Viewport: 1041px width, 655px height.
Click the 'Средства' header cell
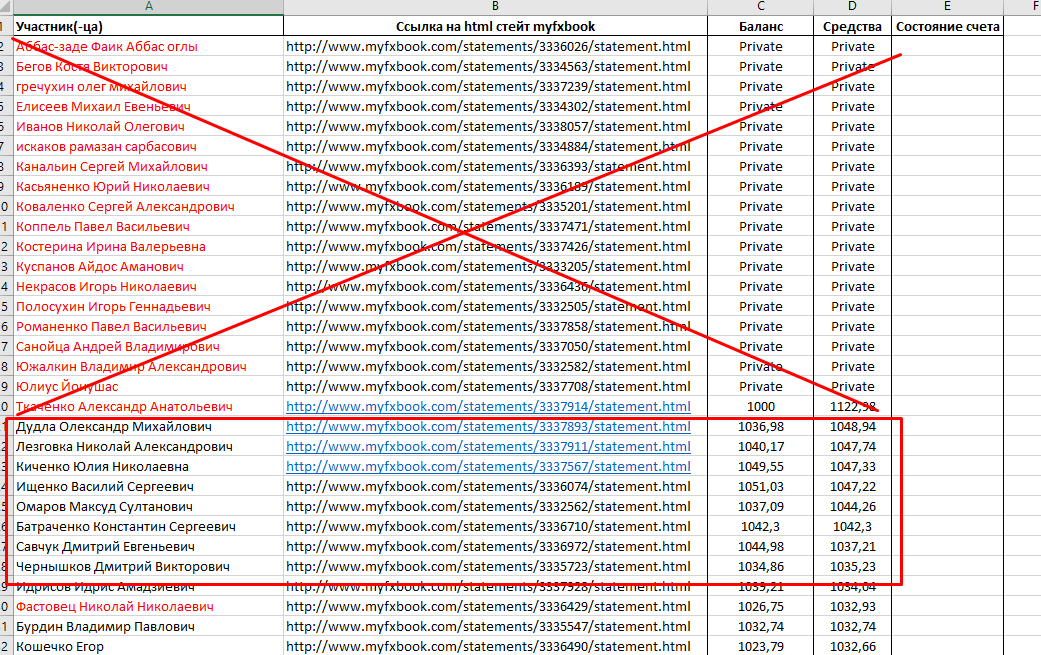[852, 27]
